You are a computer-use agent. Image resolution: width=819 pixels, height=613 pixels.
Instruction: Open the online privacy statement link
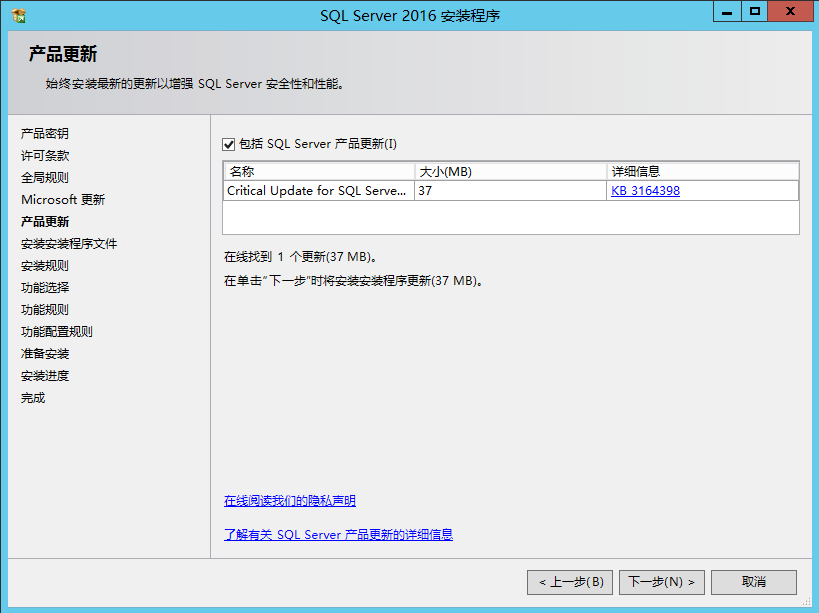point(289,501)
